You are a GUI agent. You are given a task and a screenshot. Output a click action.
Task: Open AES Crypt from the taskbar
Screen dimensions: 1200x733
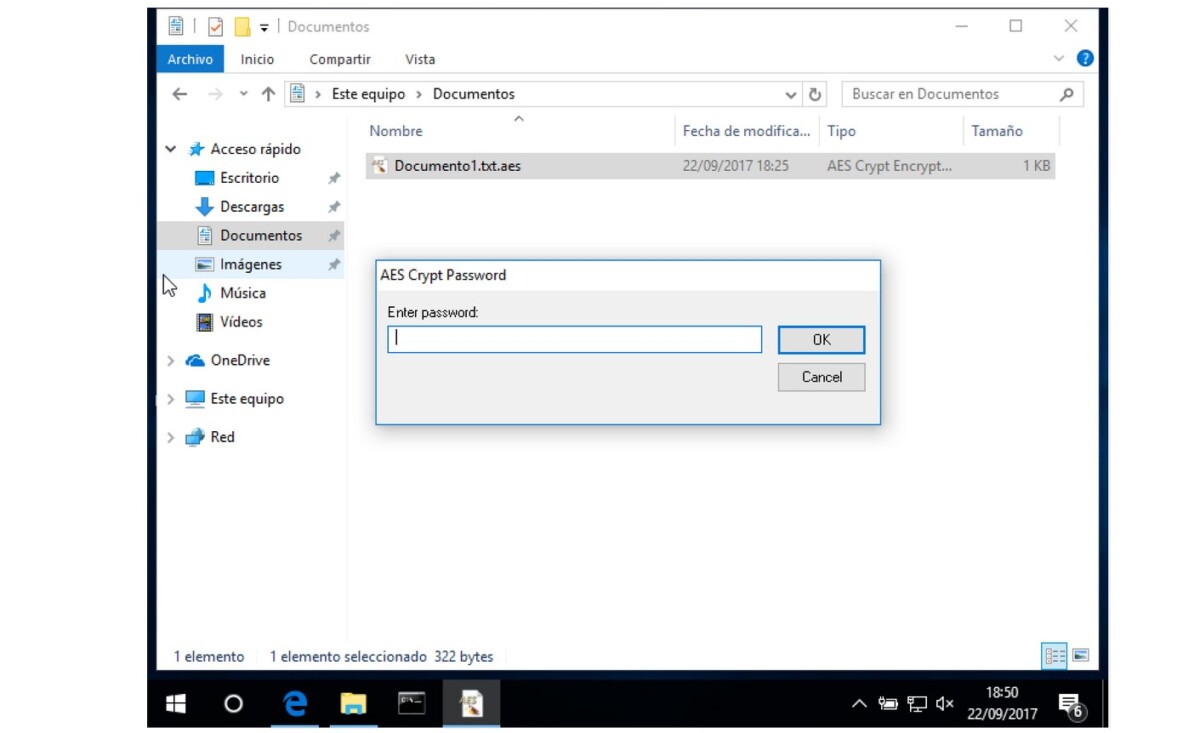click(470, 703)
